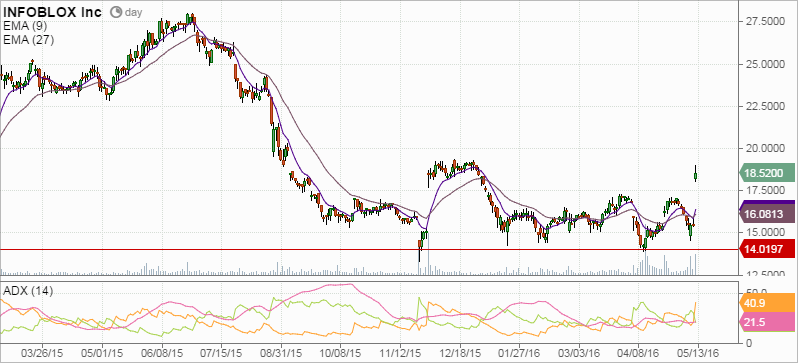This screenshot has width=798, height=363.
Task: Click the 06/08/15 date label
Action: (162, 352)
